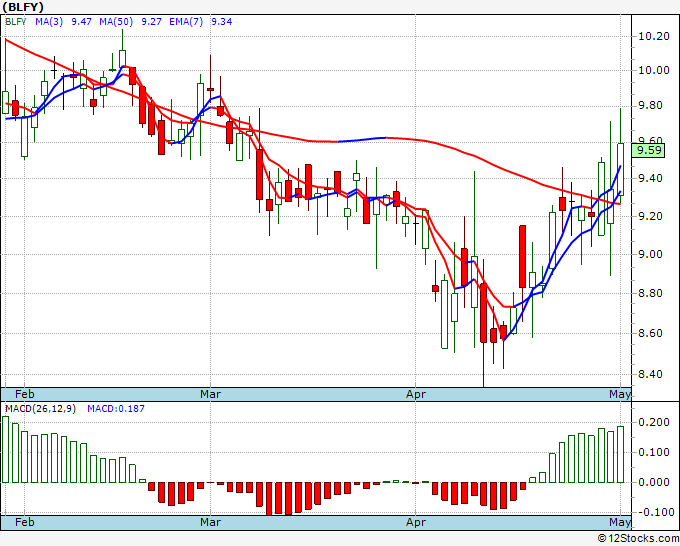The height and width of the screenshot is (546, 680).
Task: Click Mar on the MACD panel axis
Action: point(210,522)
